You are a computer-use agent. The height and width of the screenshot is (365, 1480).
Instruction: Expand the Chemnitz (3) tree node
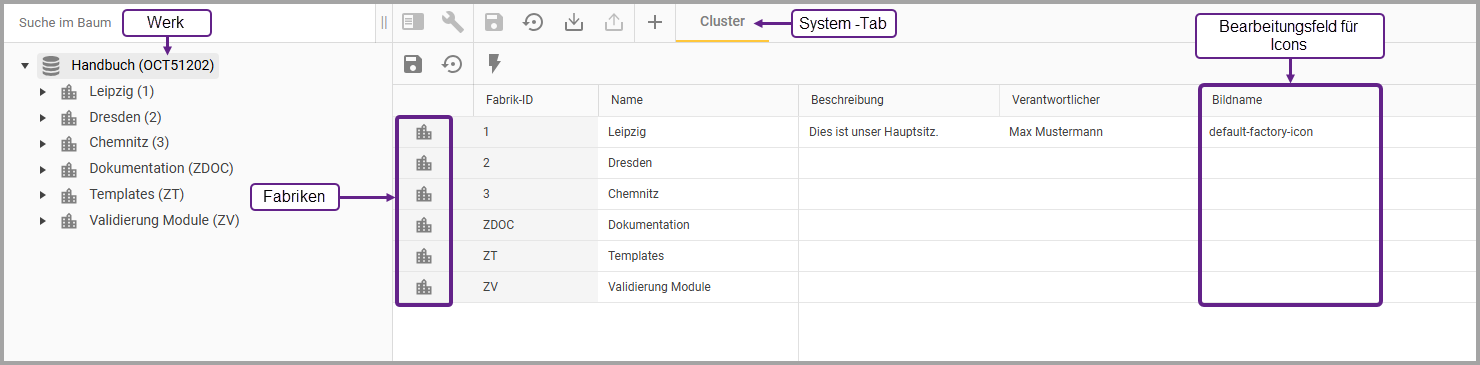coord(43,143)
